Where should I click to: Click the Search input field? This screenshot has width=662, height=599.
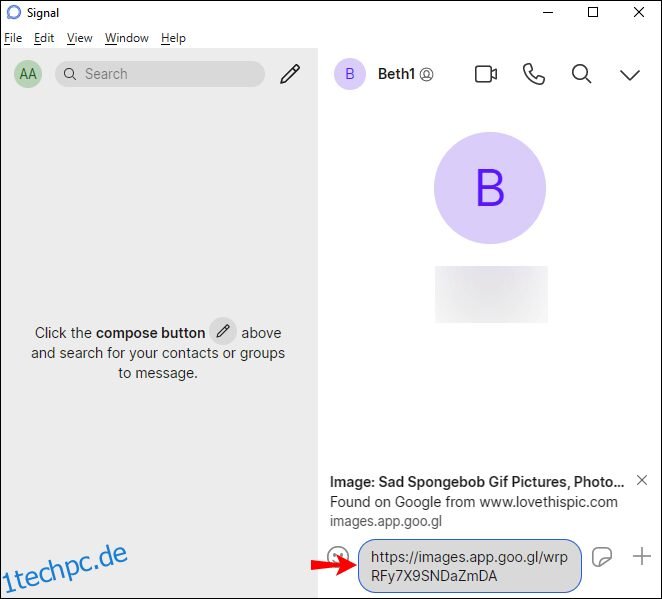click(160, 74)
